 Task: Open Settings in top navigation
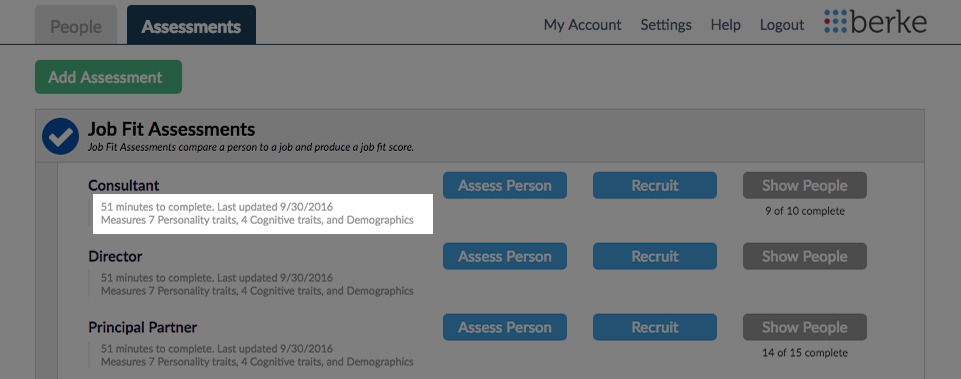[666, 25]
